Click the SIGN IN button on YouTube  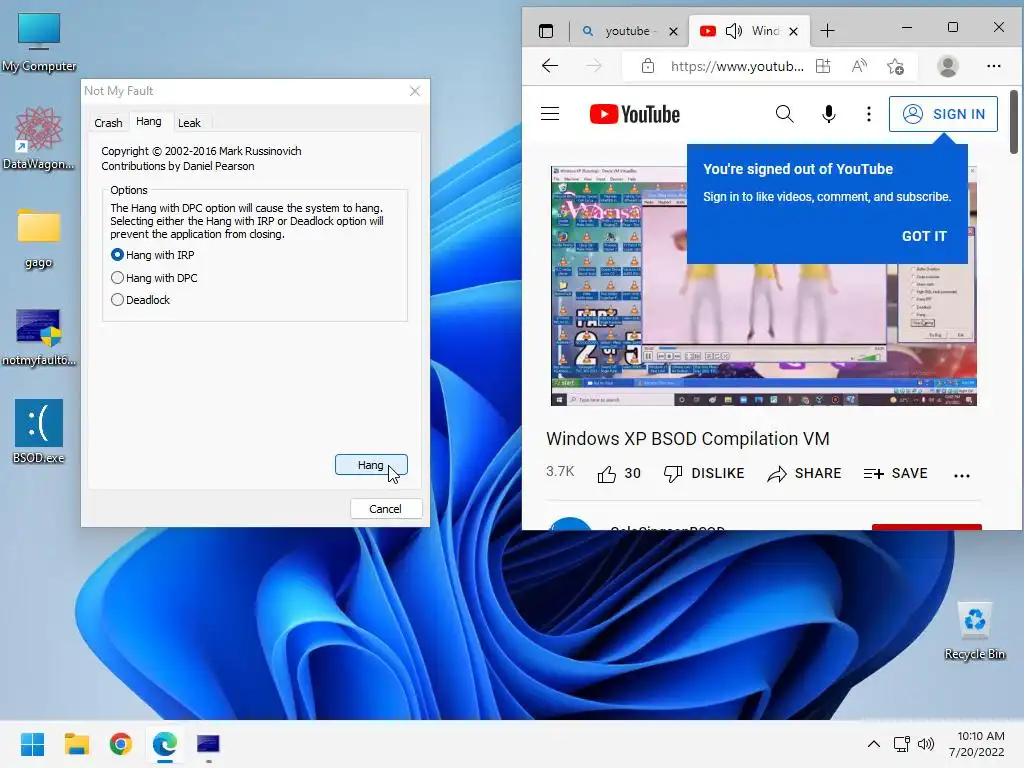click(x=943, y=114)
